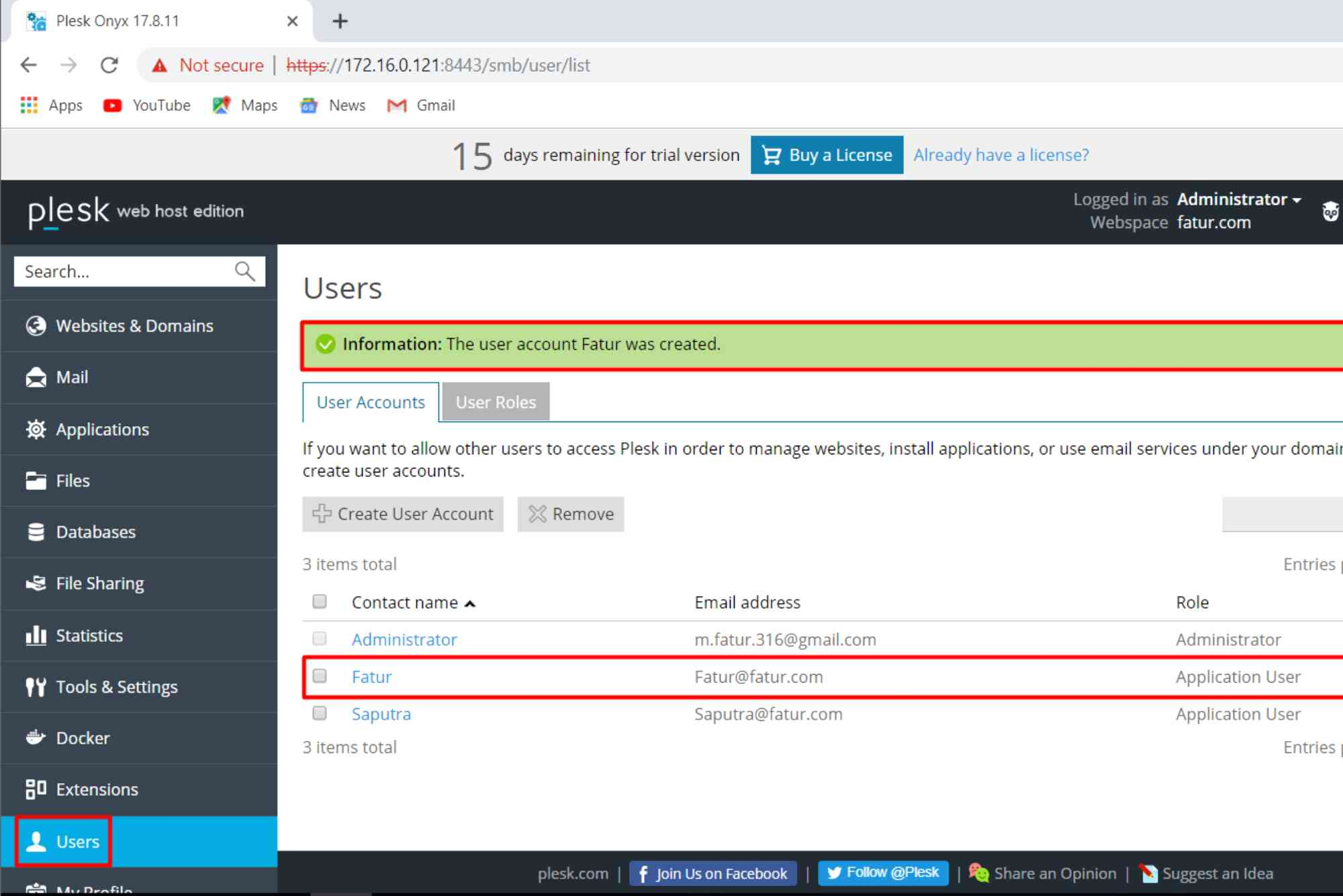Check the checkbox next to Fatur
1343x896 pixels.
320,676
